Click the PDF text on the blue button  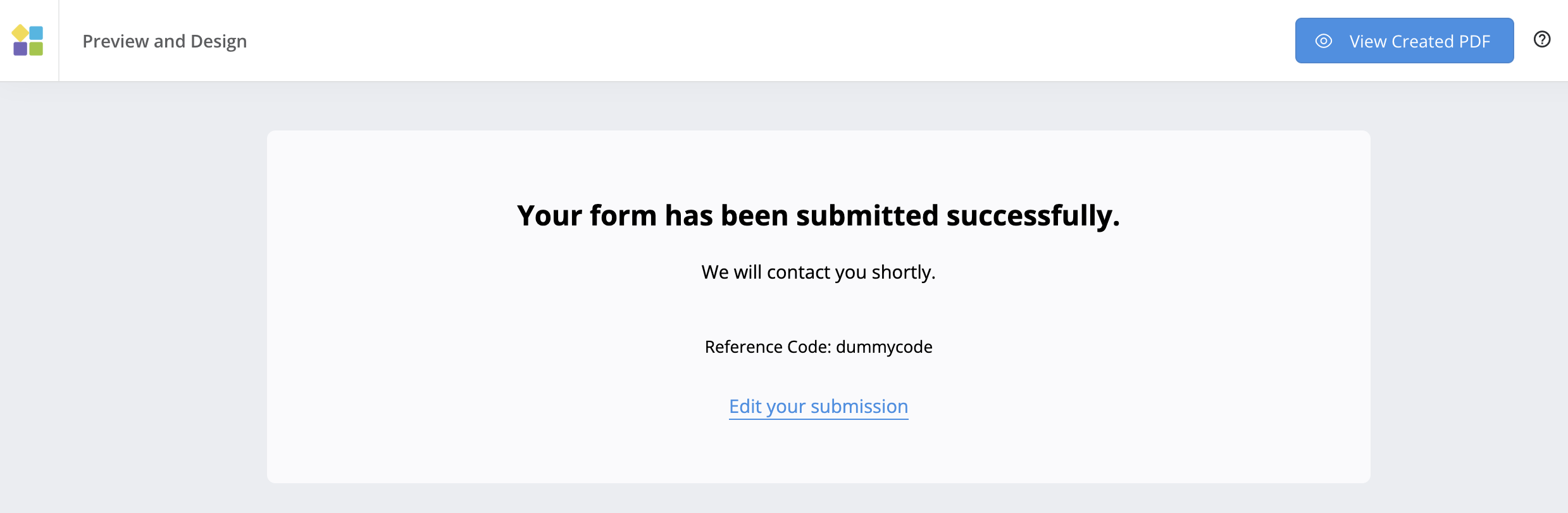[1474, 42]
